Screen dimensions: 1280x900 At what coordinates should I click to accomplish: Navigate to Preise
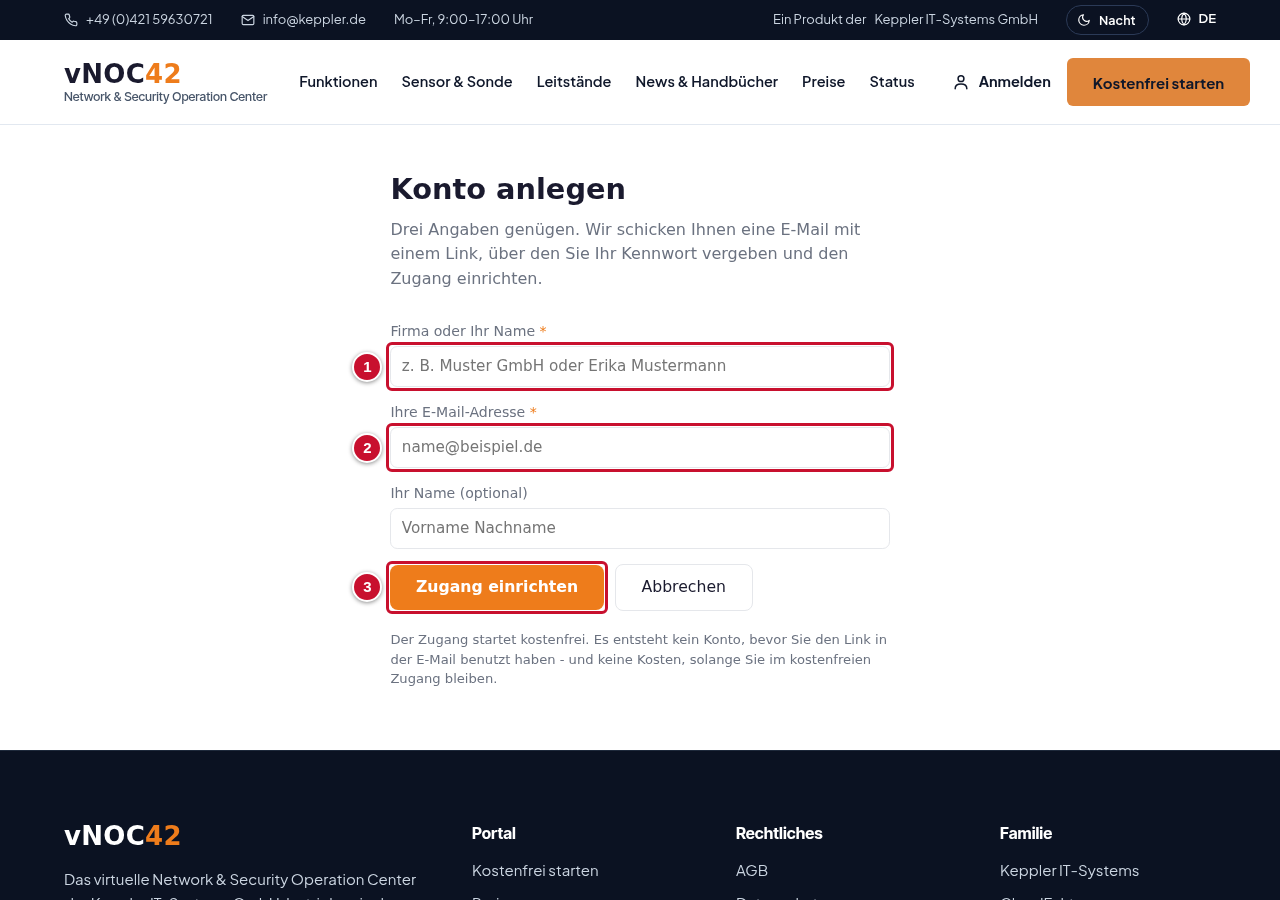click(x=824, y=82)
